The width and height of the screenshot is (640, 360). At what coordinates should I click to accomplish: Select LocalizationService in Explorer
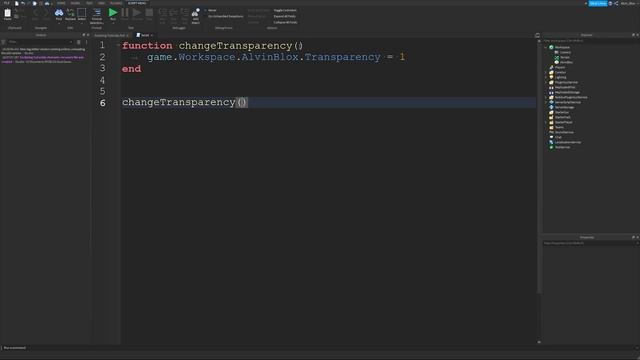(x=567, y=142)
